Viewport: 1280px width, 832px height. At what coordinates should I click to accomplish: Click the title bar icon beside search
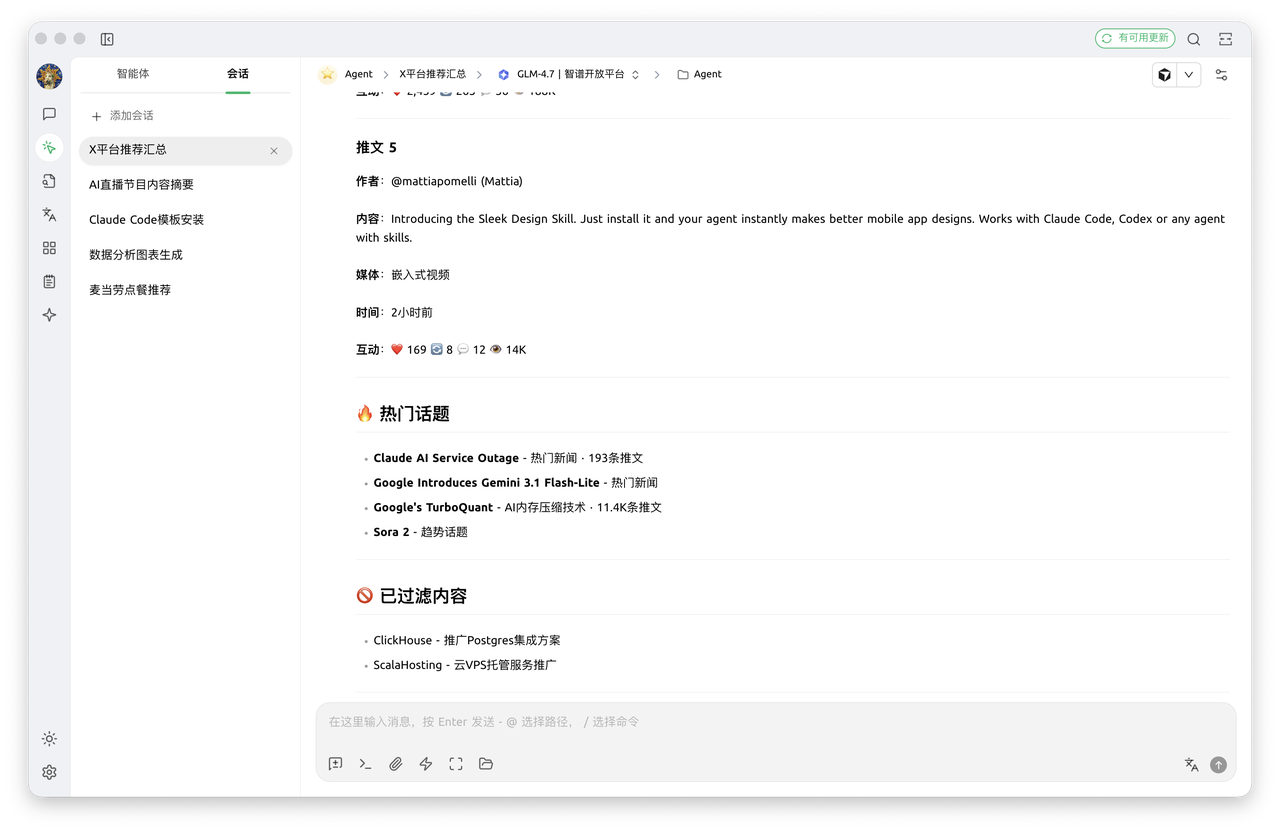point(1225,39)
